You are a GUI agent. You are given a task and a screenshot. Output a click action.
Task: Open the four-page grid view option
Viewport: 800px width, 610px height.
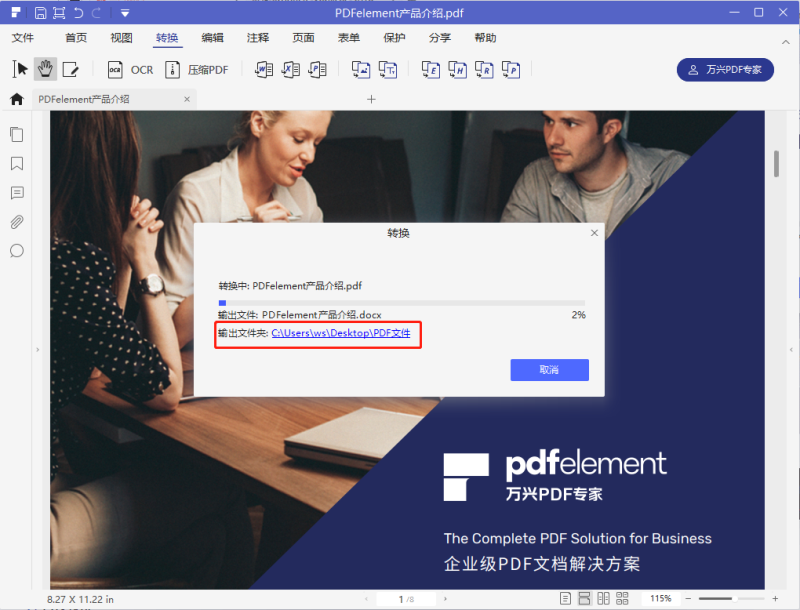tap(623, 599)
